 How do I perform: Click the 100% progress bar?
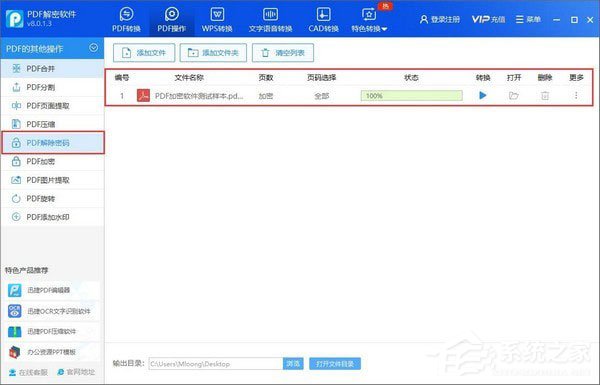(x=411, y=96)
